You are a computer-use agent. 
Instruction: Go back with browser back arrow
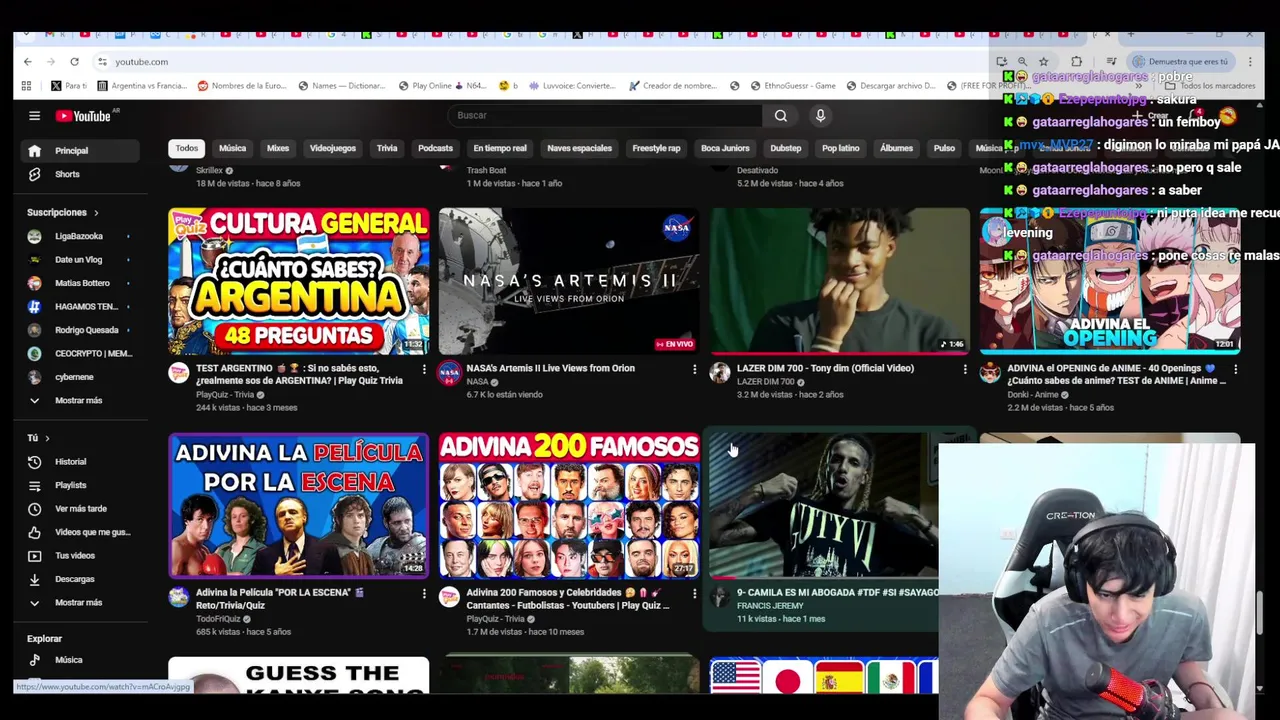tap(28, 62)
